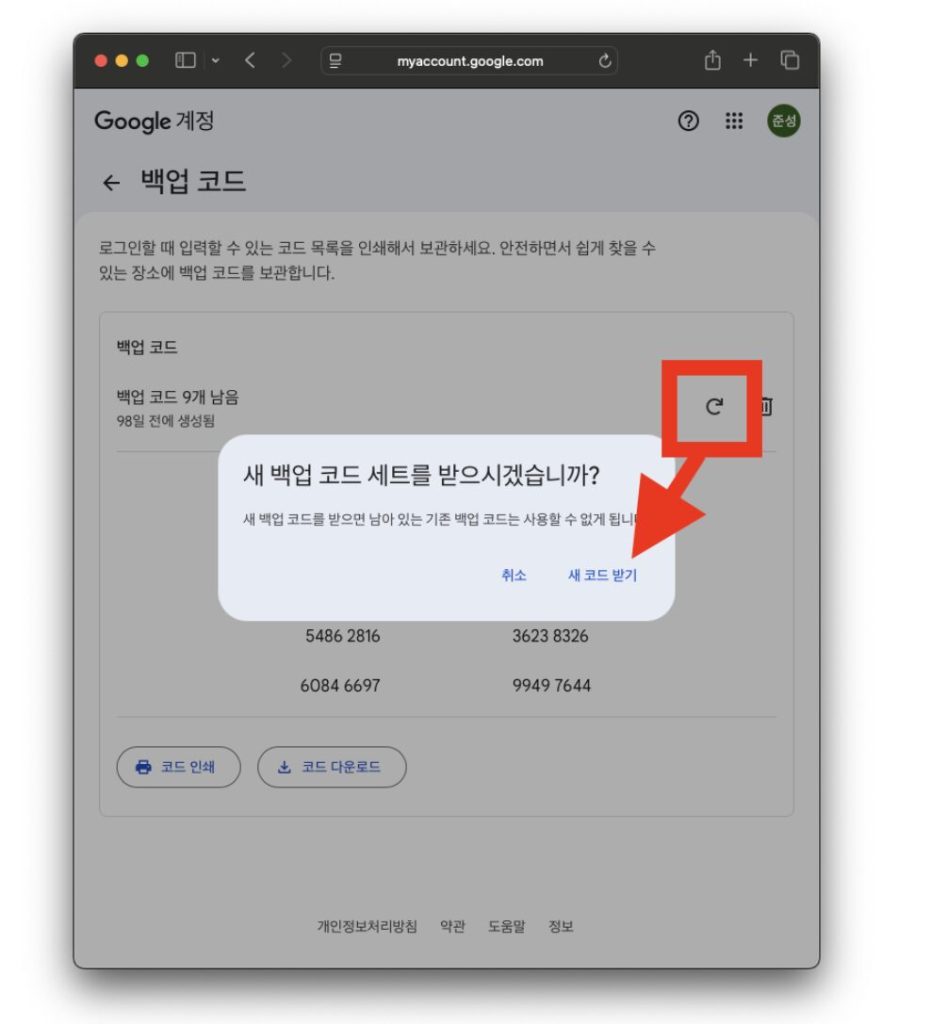
Task: Open a new tab with plus icon
Action: tap(750, 61)
